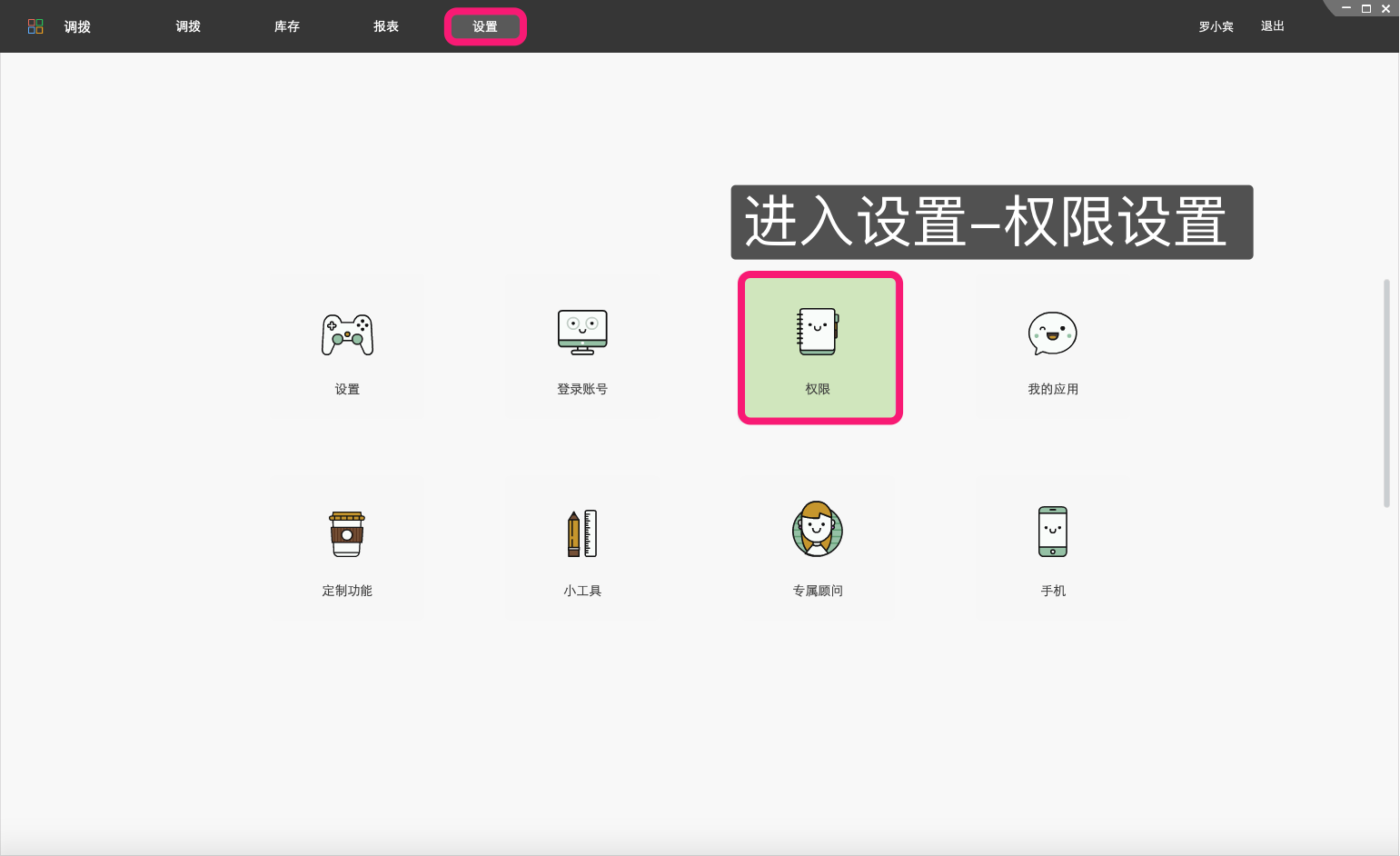Open the 设置 game controller tile
This screenshot has height=856, width=1400.
[x=347, y=347]
